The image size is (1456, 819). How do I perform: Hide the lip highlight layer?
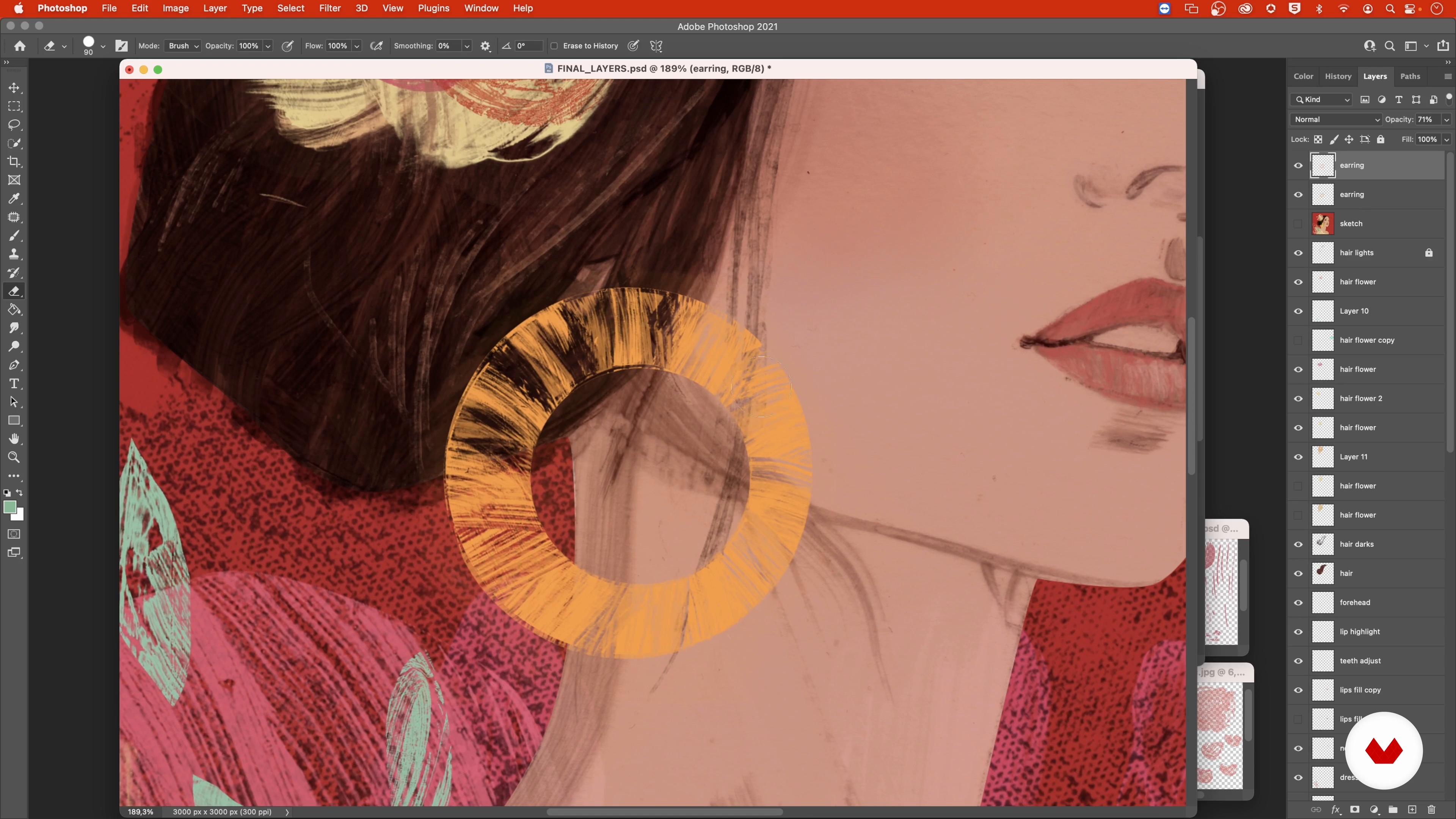coord(1298,632)
